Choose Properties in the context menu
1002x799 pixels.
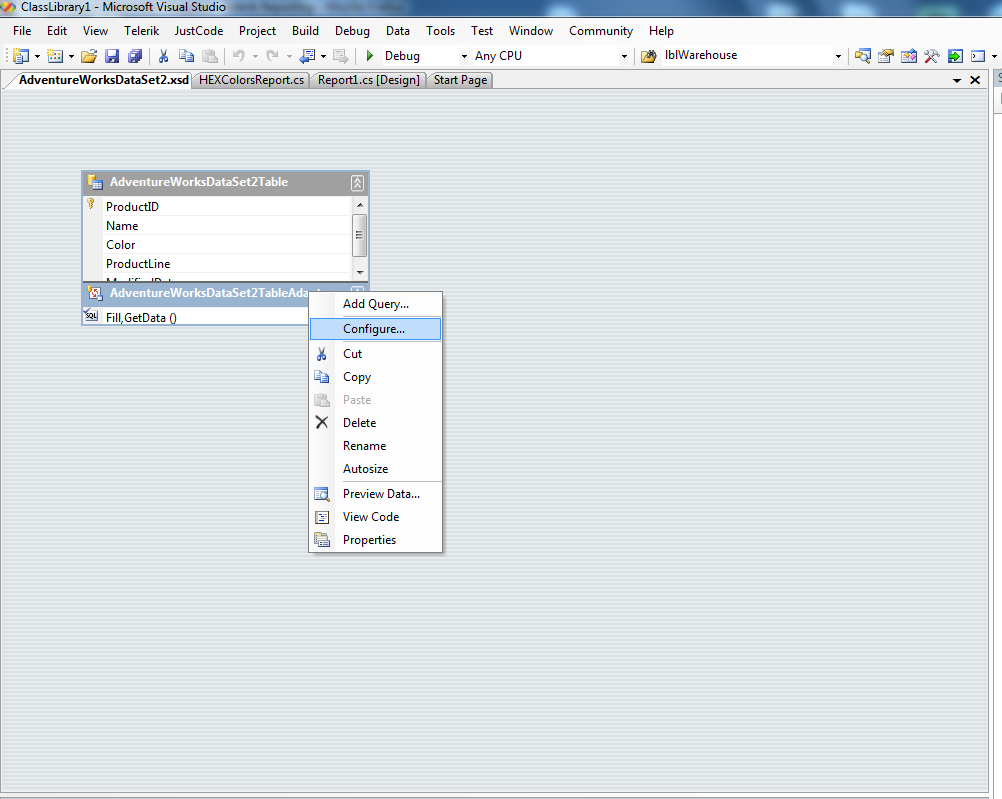(376, 539)
